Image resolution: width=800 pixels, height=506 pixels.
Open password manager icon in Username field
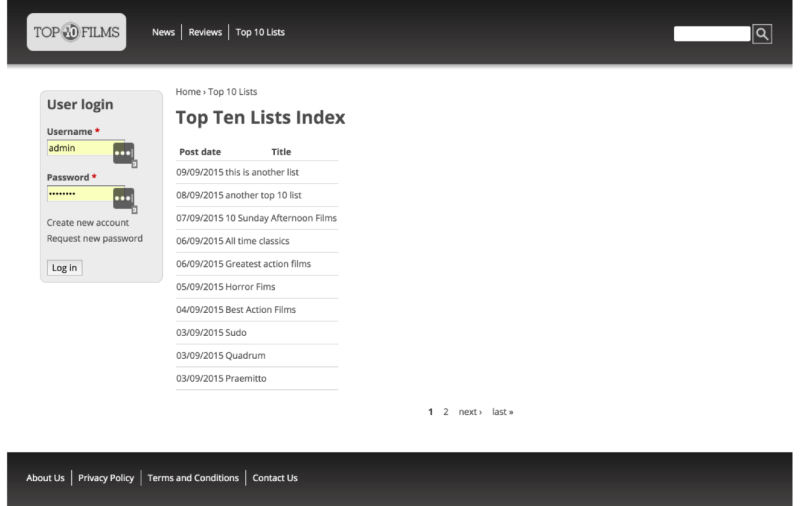(x=123, y=153)
